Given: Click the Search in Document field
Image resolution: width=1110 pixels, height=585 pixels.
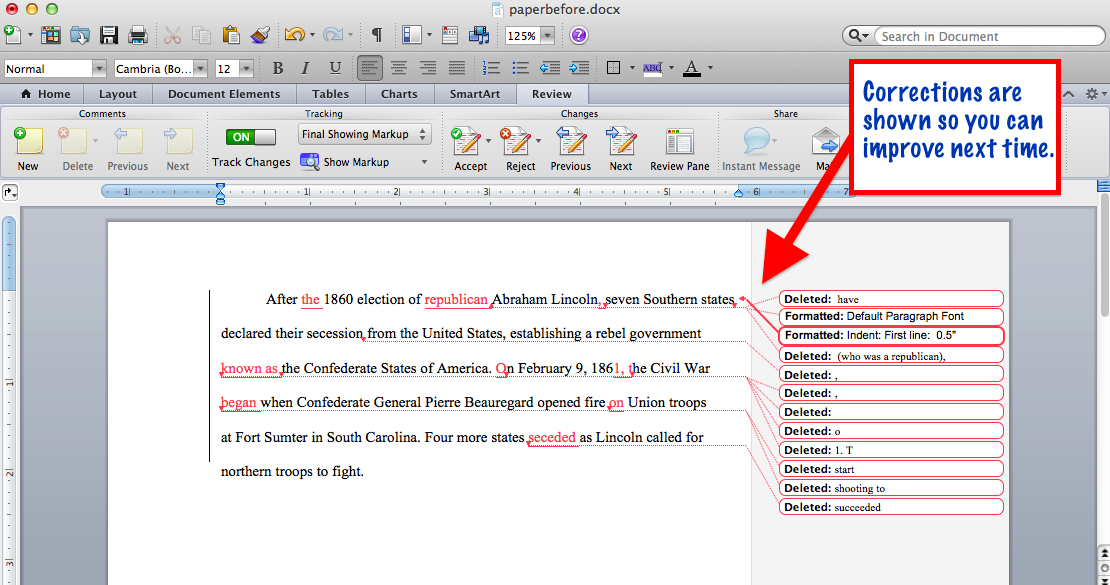Looking at the screenshot, I should point(988,36).
